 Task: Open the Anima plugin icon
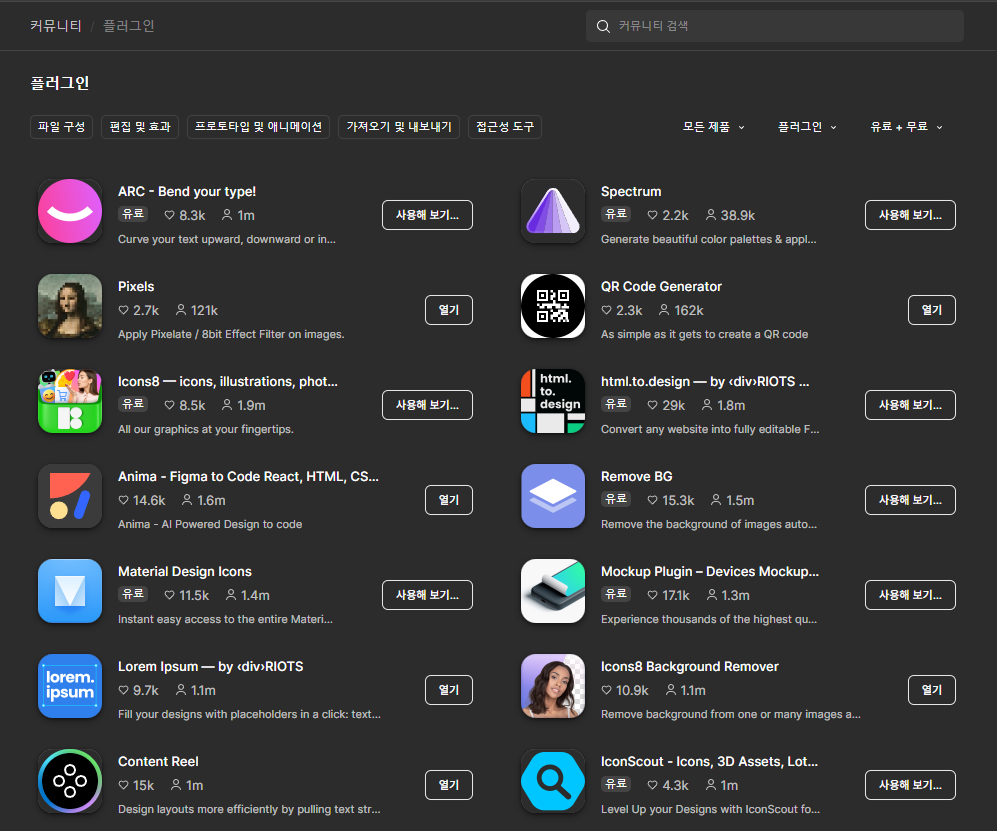pos(70,496)
